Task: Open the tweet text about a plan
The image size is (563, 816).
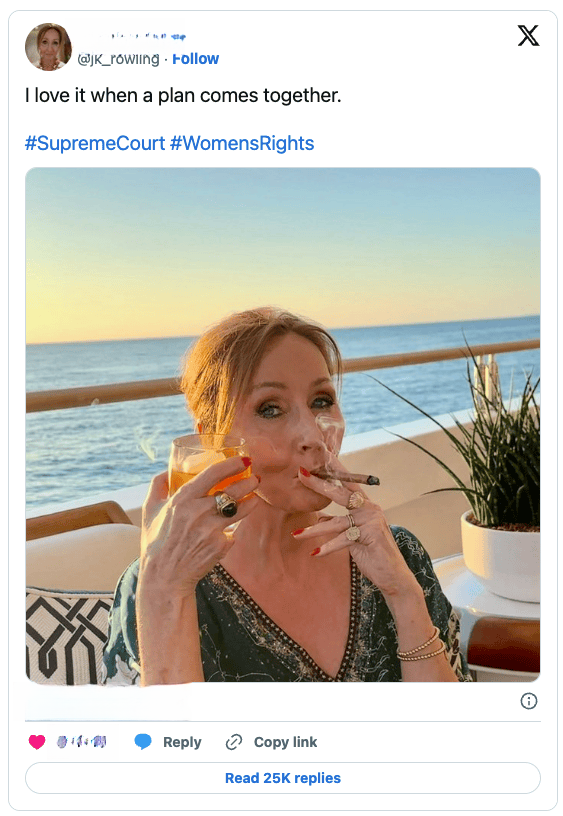Action: click(183, 96)
